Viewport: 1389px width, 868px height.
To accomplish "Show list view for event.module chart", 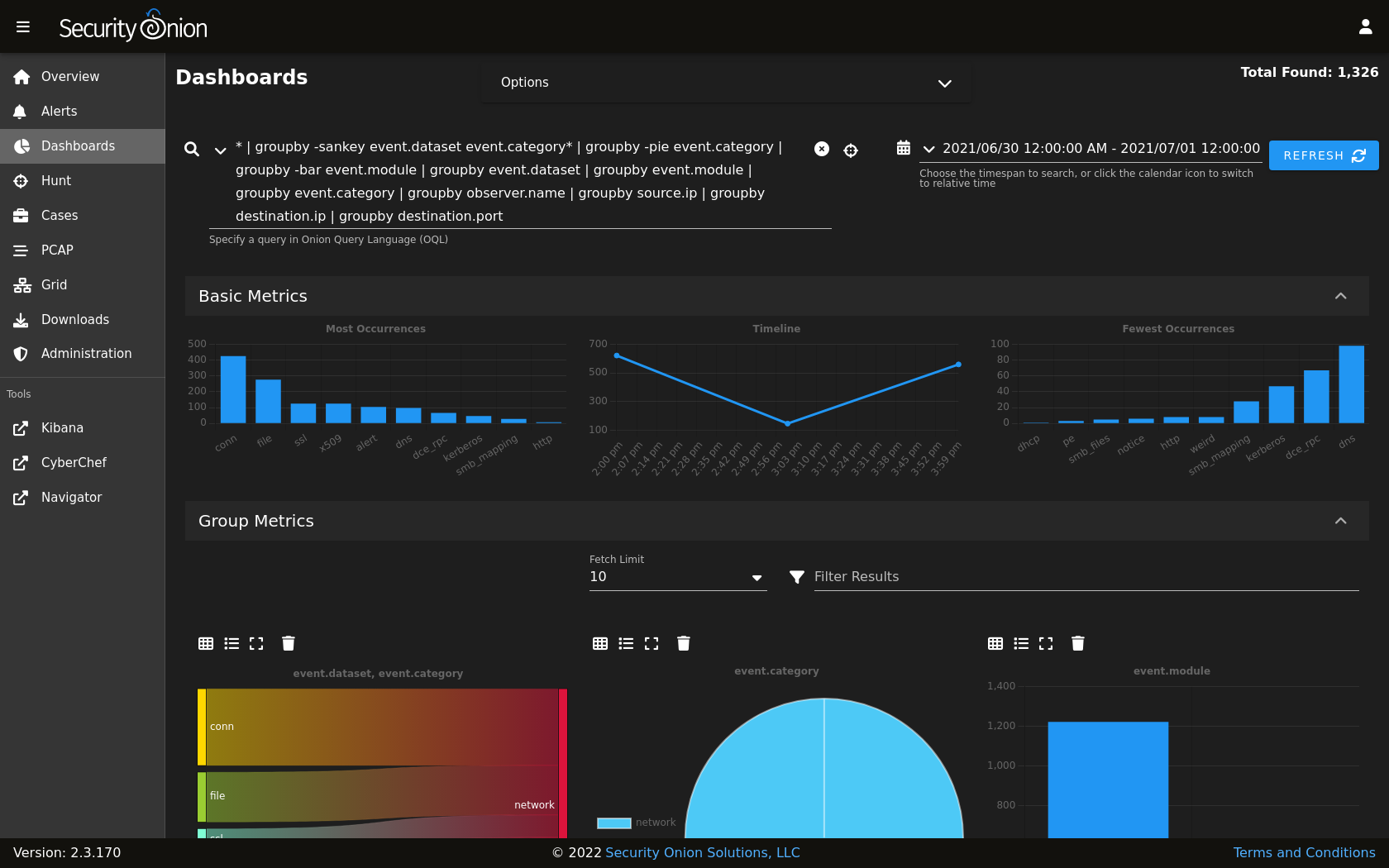I will 1021,643.
